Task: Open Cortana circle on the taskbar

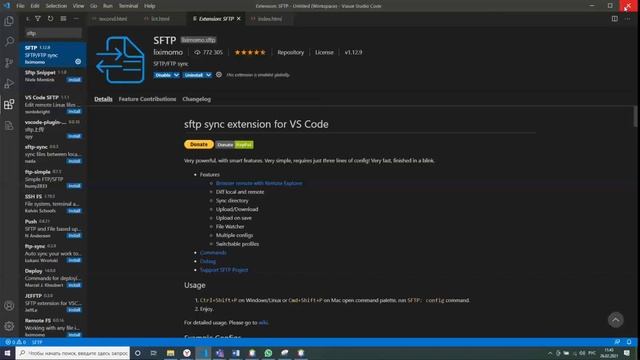Action: tap(138, 353)
